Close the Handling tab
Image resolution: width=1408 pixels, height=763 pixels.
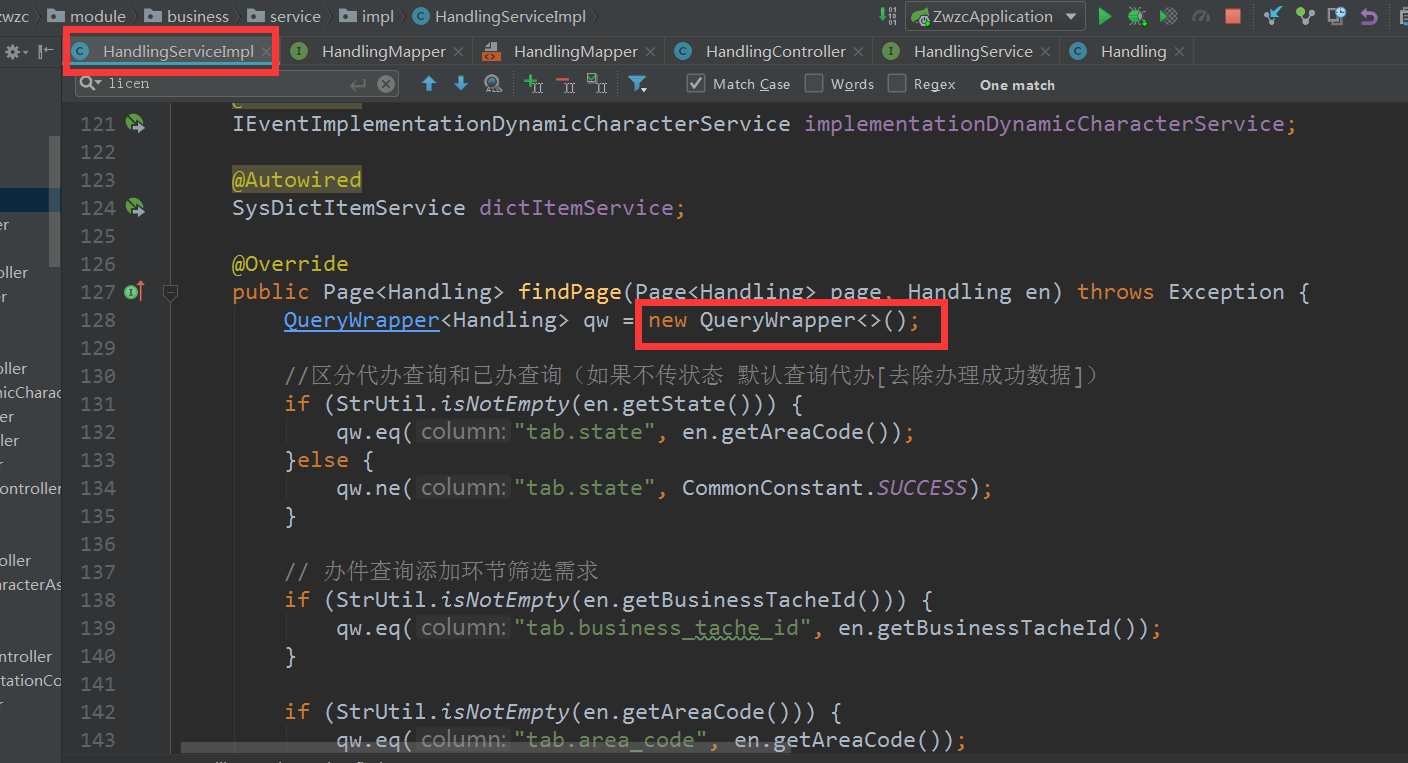pyautogui.click(x=1179, y=52)
